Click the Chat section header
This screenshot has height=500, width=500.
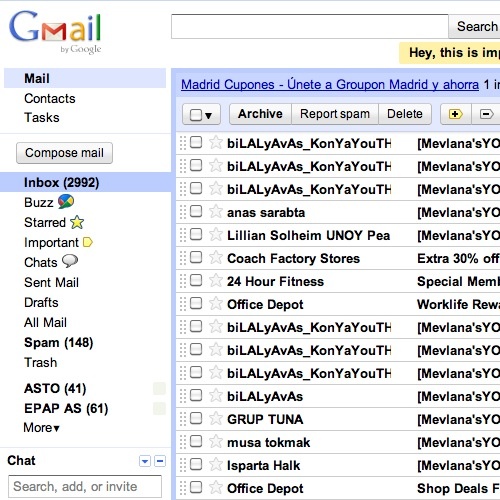pos(21,461)
